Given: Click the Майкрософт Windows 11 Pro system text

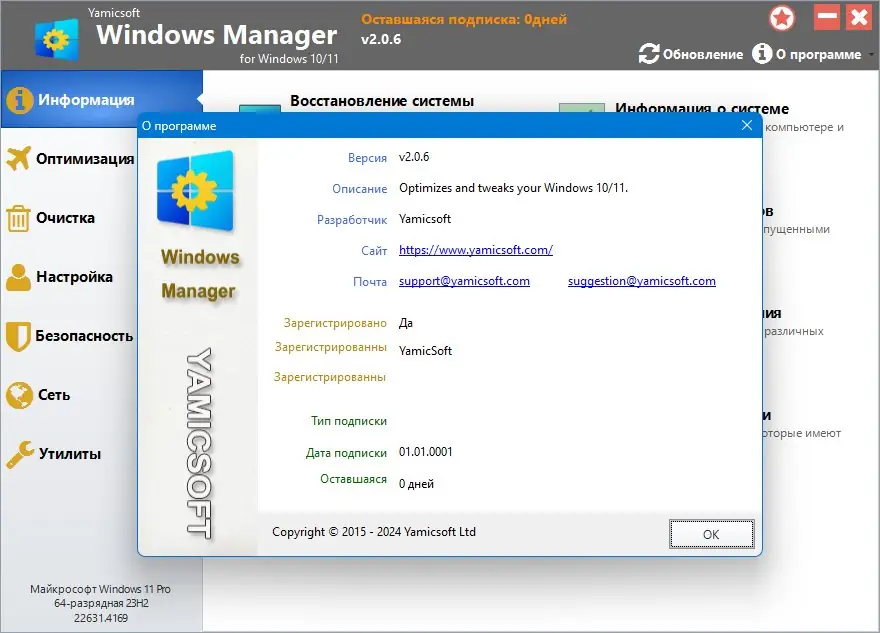Looking at the screenshot, I should coord(100,589).
